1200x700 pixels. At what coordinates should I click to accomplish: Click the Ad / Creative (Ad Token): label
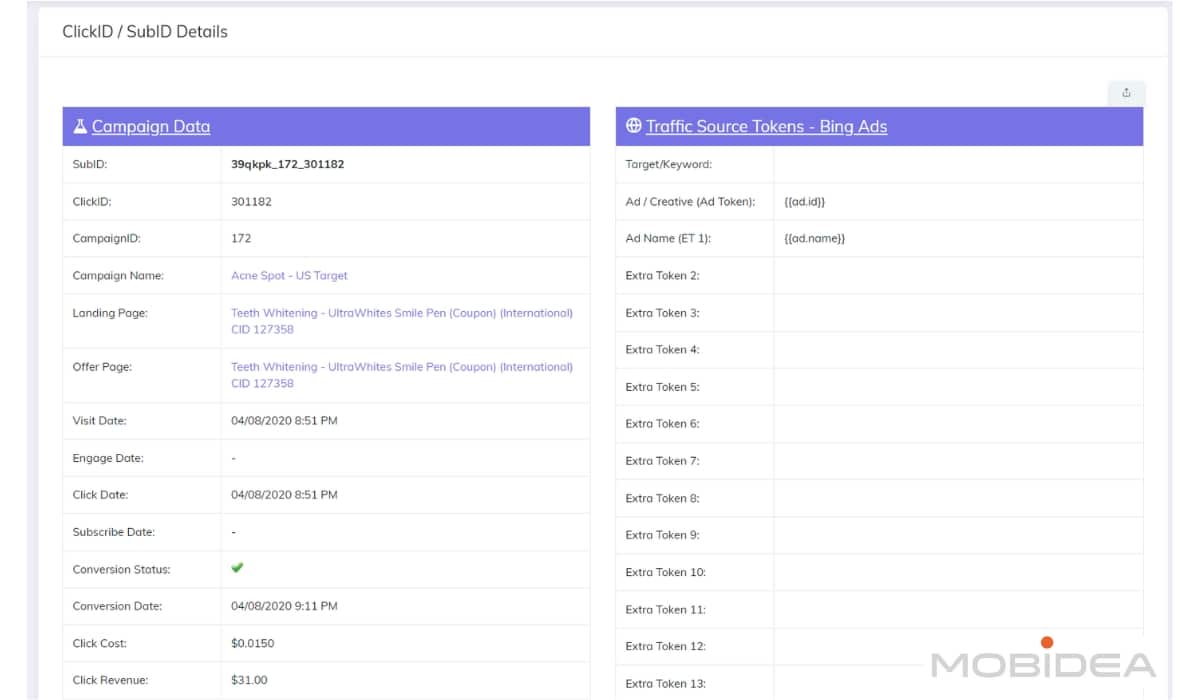(690, 201)
